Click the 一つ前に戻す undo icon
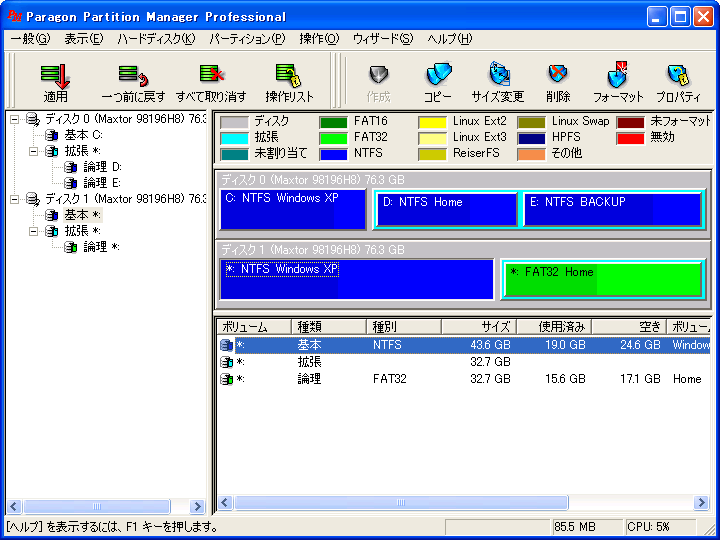The image size is (720, 540). click(133, 76)
